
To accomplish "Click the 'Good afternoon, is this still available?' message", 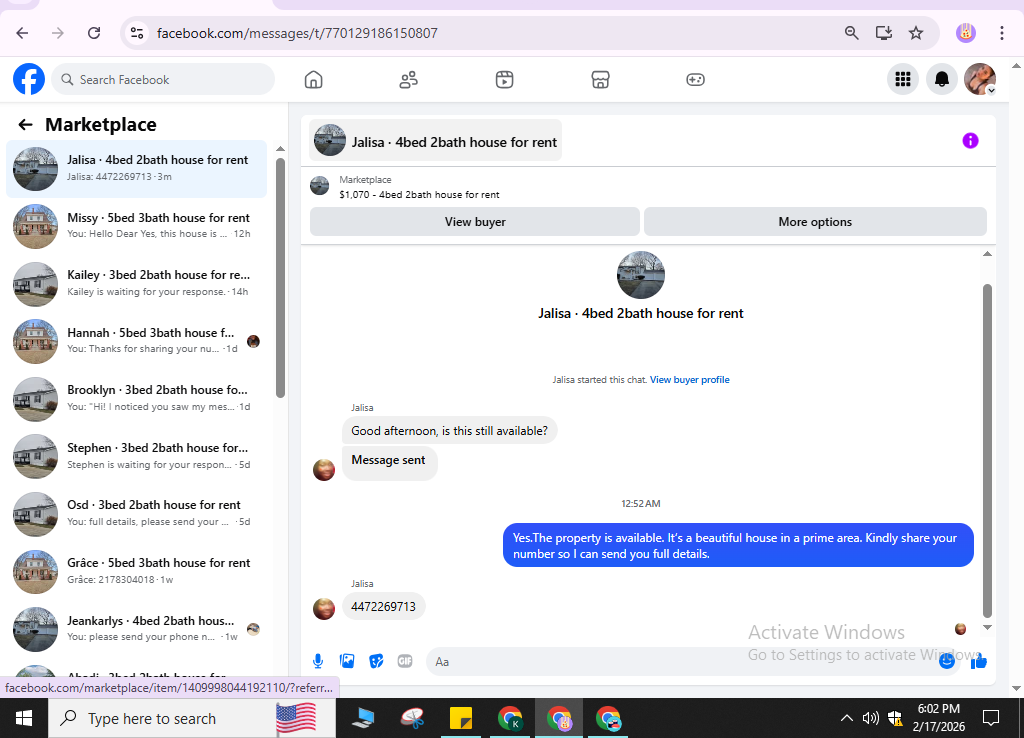I will click(449, 430).
